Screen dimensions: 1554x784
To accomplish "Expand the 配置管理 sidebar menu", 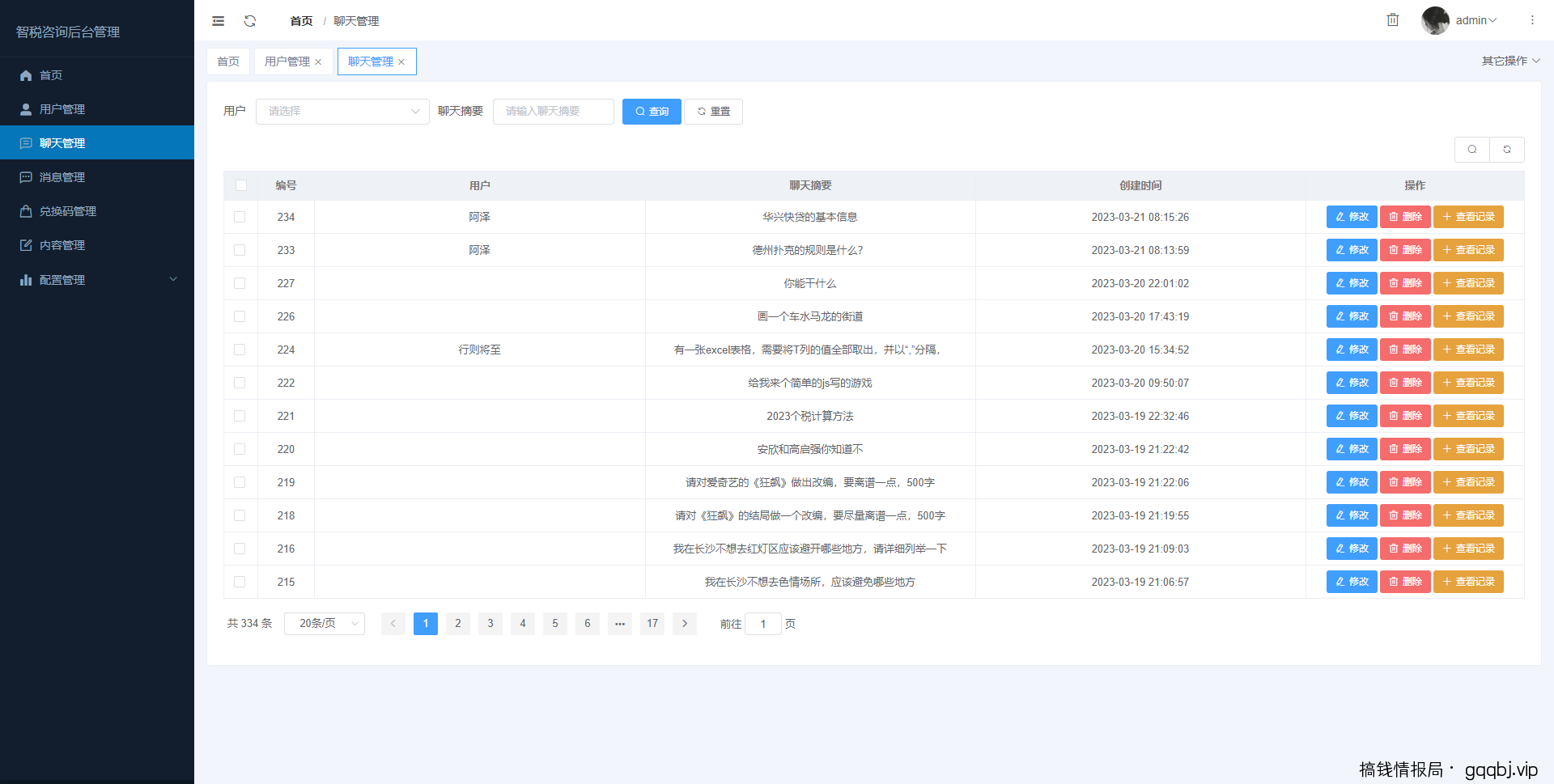I will [x=62, y=279].
